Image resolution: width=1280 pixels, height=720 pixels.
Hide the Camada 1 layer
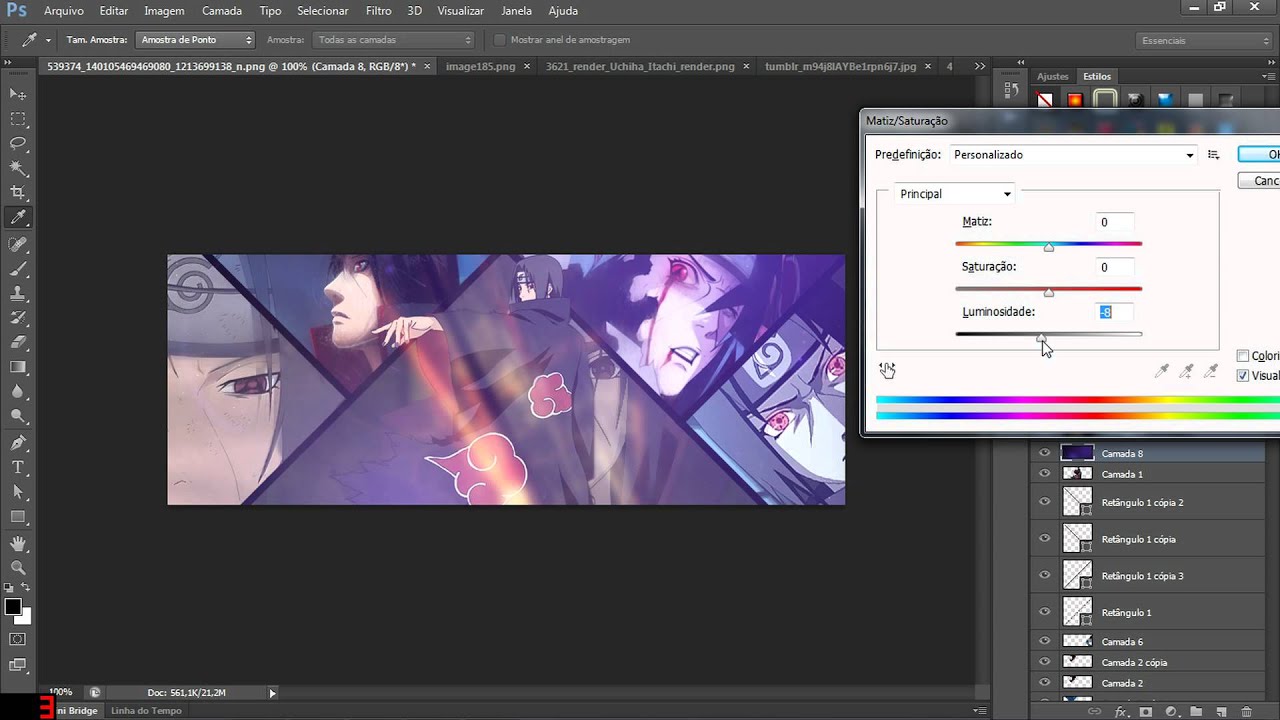(x=1045, y=474)
